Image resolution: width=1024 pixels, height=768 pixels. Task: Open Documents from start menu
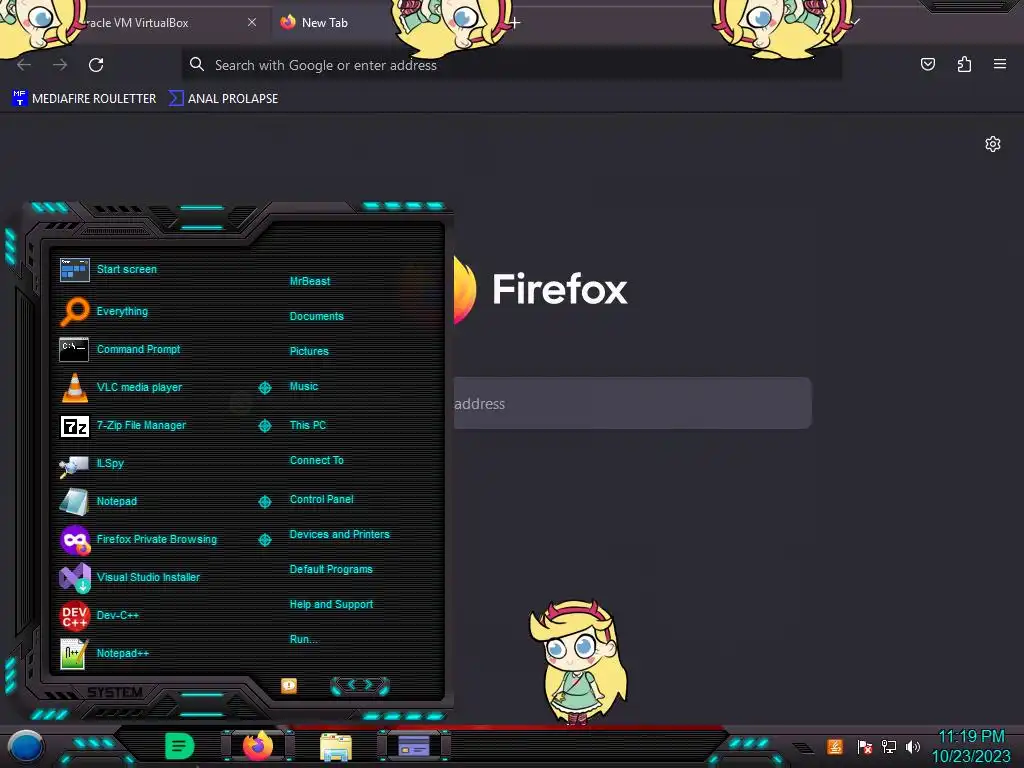click(316, 316)
